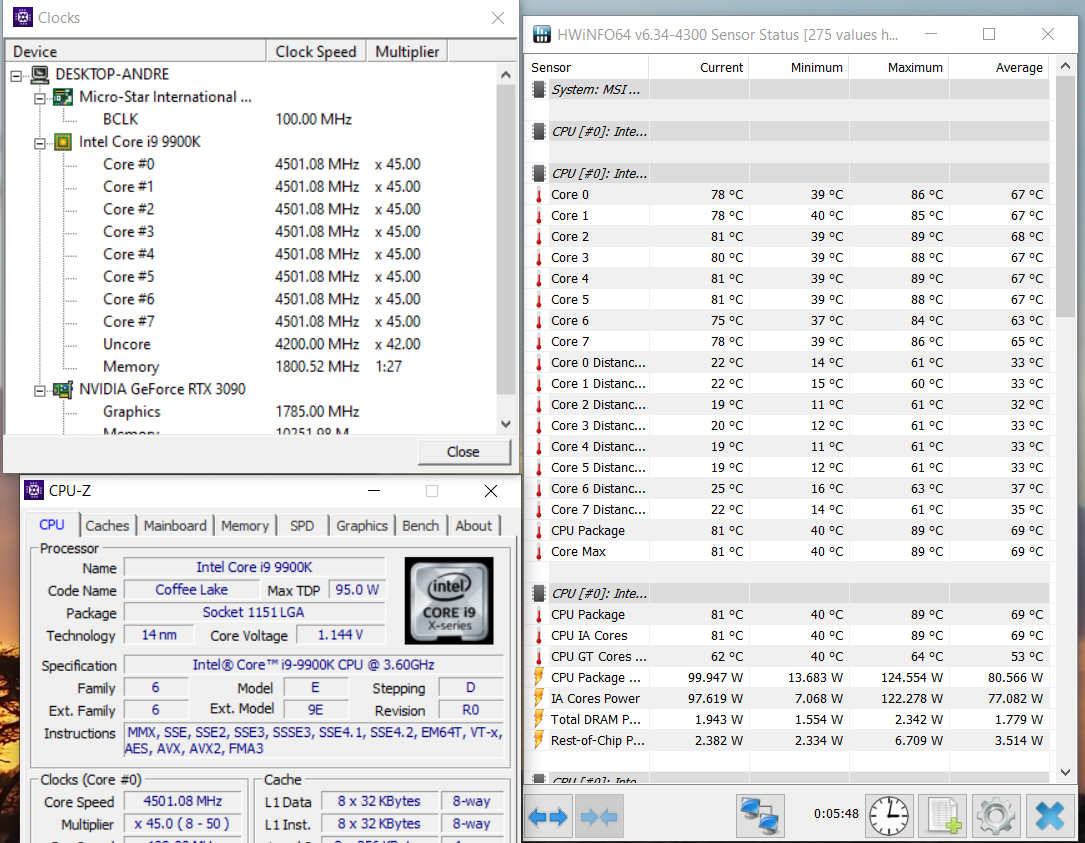Viewport: 1085px width, 843px height.
Task: Click the Minimum column header in HWiNFO
Action: tap(799, 67)
